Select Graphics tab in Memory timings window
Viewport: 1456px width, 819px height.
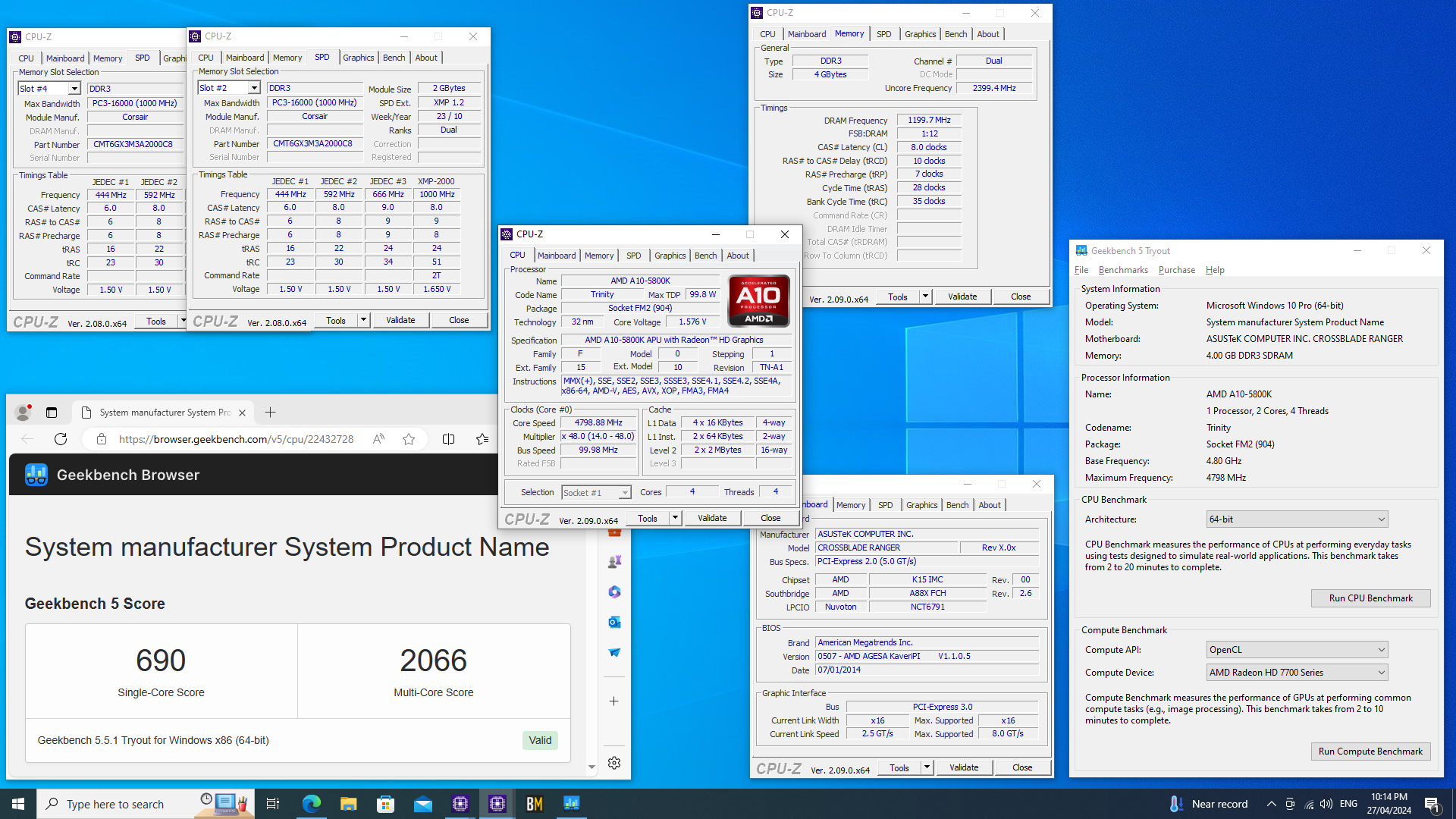coord(920,34)
